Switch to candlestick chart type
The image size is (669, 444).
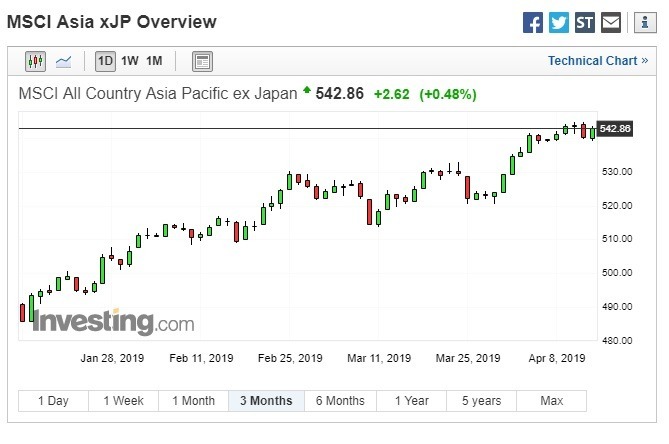point(35,61)
